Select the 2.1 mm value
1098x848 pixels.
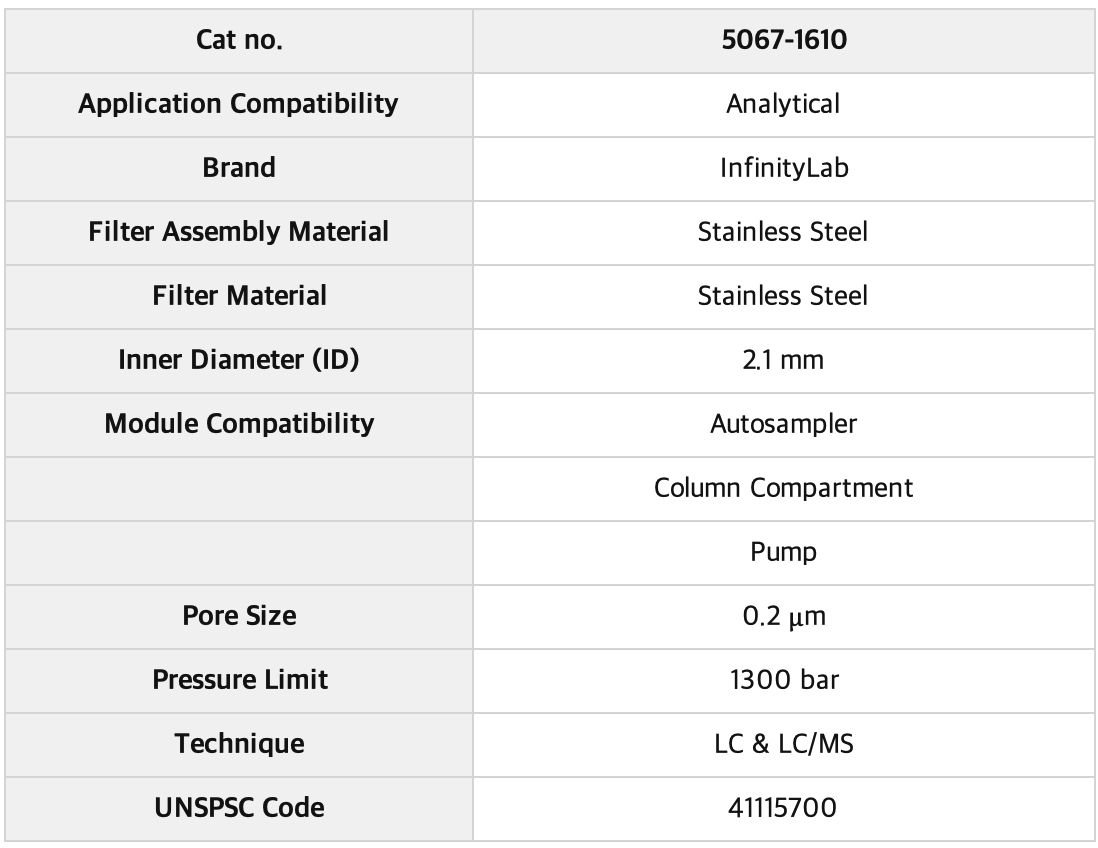click(x=783, y=360)
